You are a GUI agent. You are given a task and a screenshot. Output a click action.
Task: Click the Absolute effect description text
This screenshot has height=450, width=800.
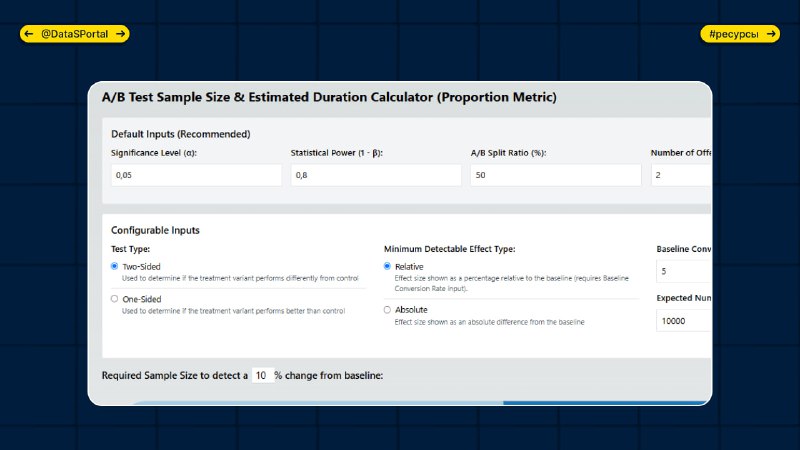490,322
